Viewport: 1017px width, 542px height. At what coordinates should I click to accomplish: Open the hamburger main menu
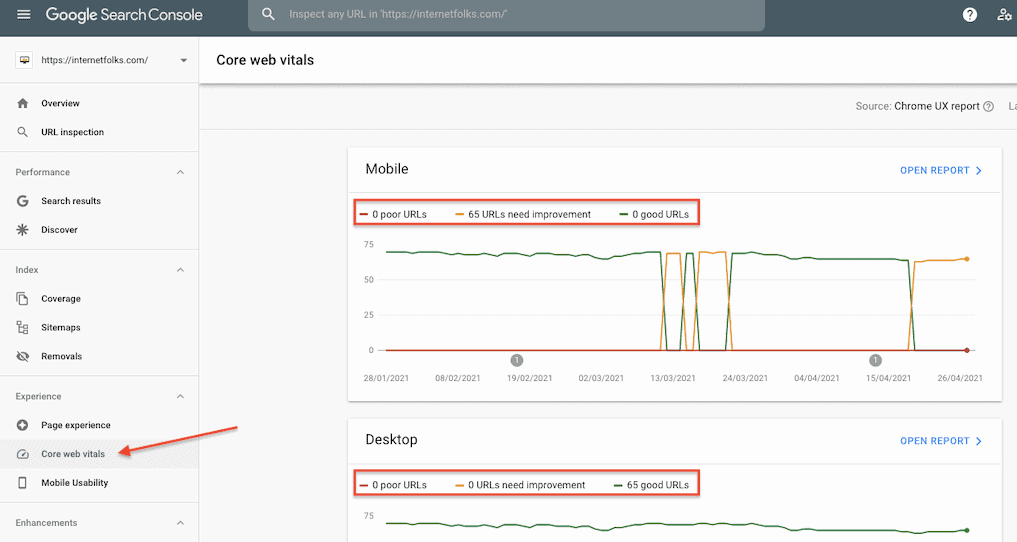24,15
